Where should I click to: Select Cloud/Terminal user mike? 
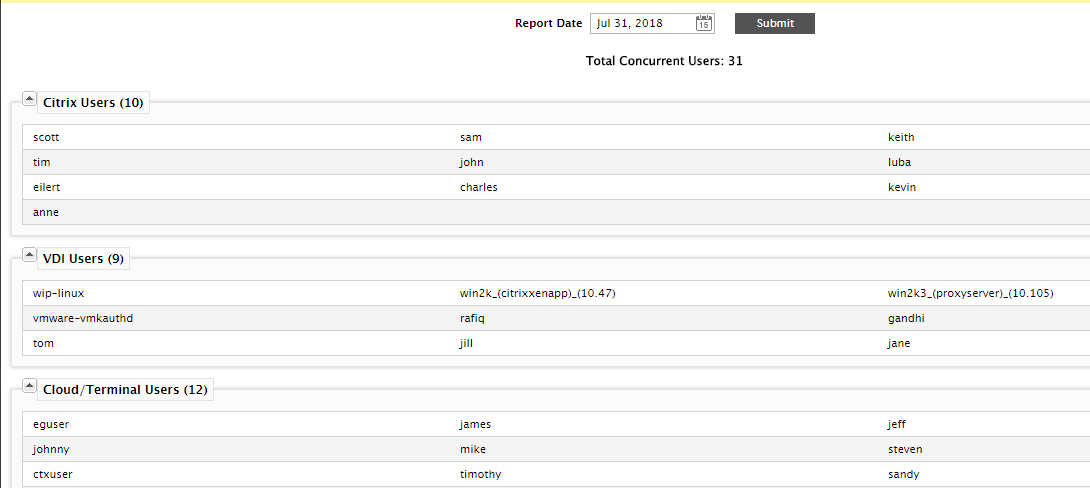coord(473,449)
